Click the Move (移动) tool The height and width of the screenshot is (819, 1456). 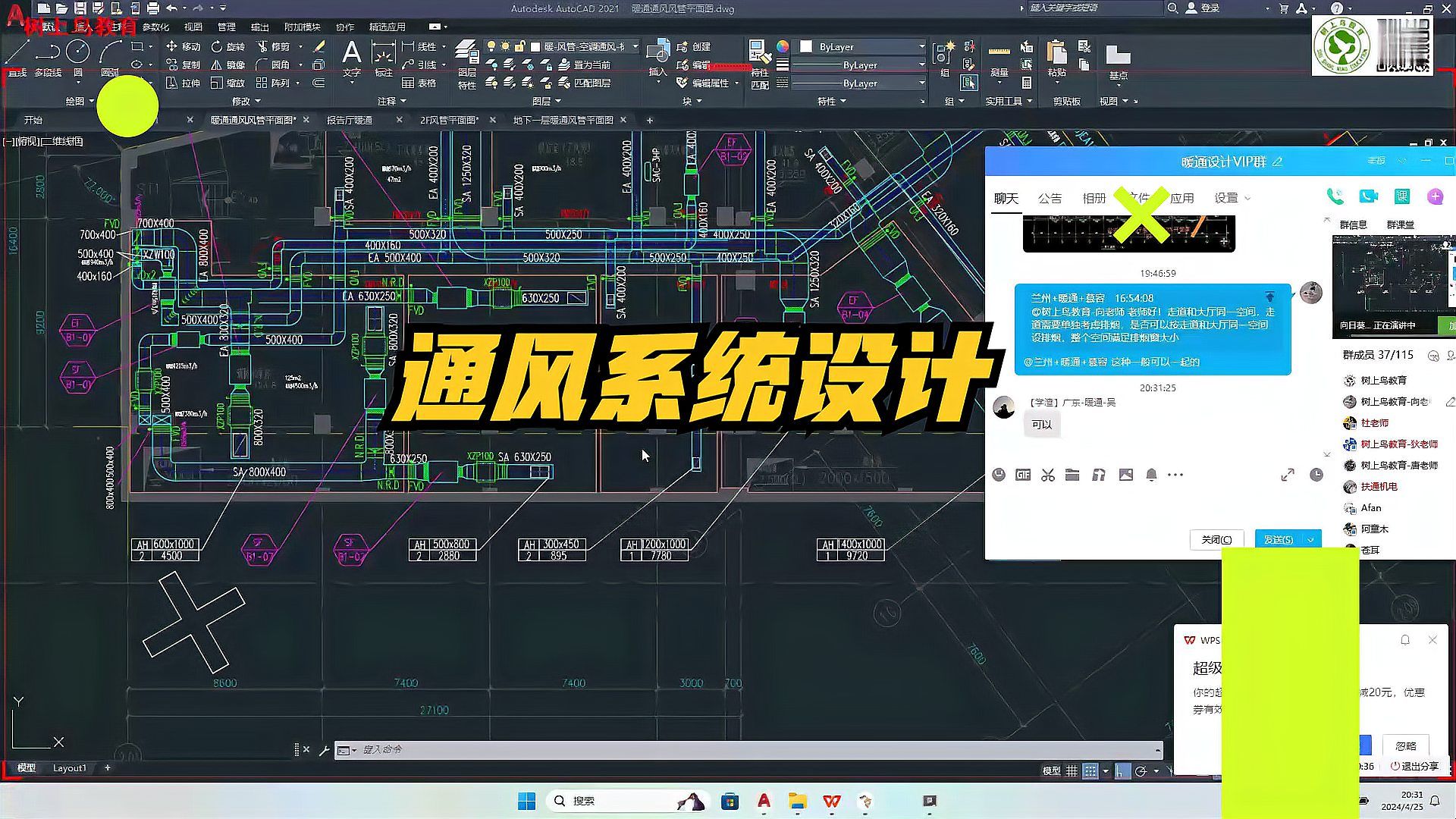click(x=183, y=46)
